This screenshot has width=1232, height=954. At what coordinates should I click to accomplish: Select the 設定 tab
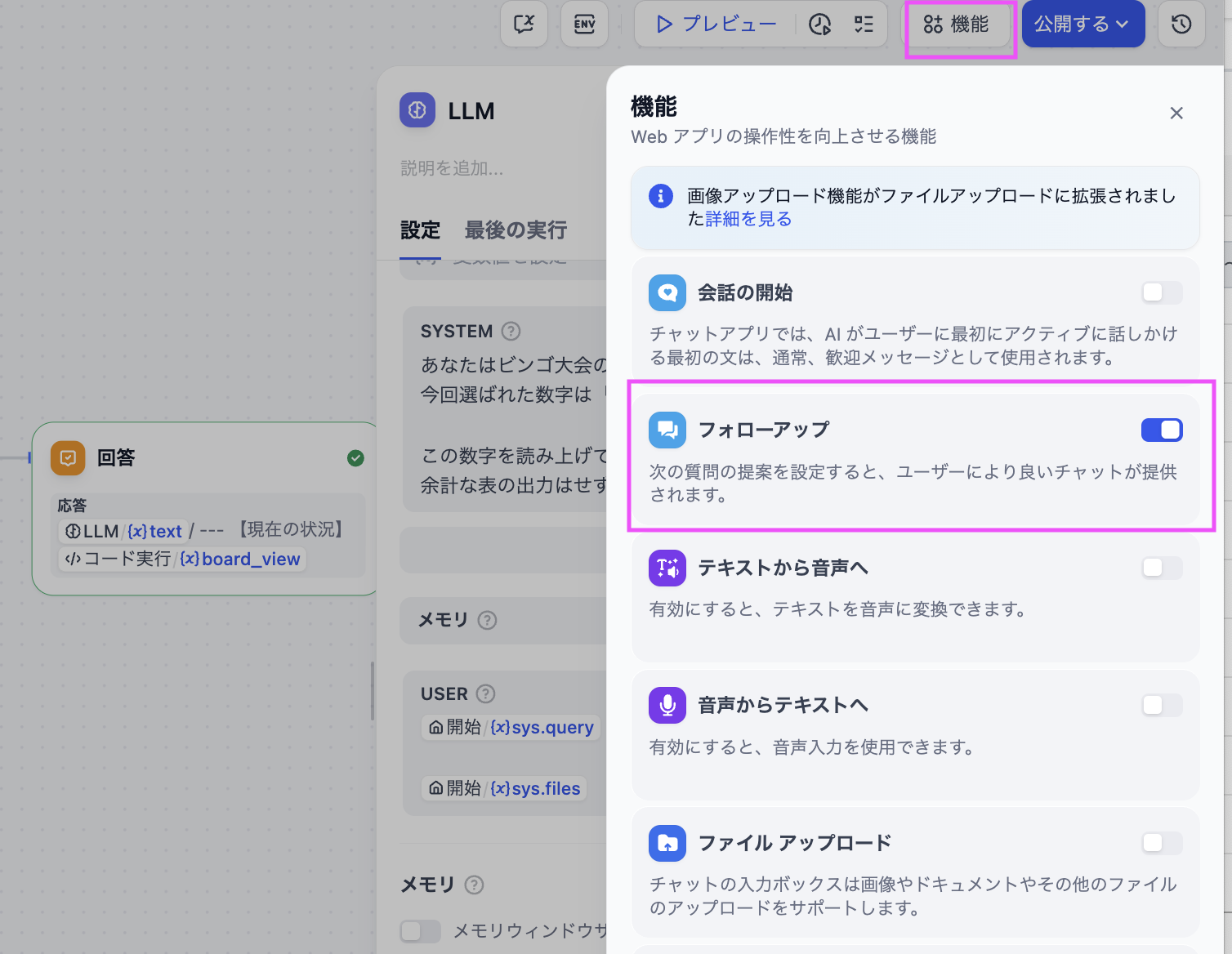tap(420, 230)
